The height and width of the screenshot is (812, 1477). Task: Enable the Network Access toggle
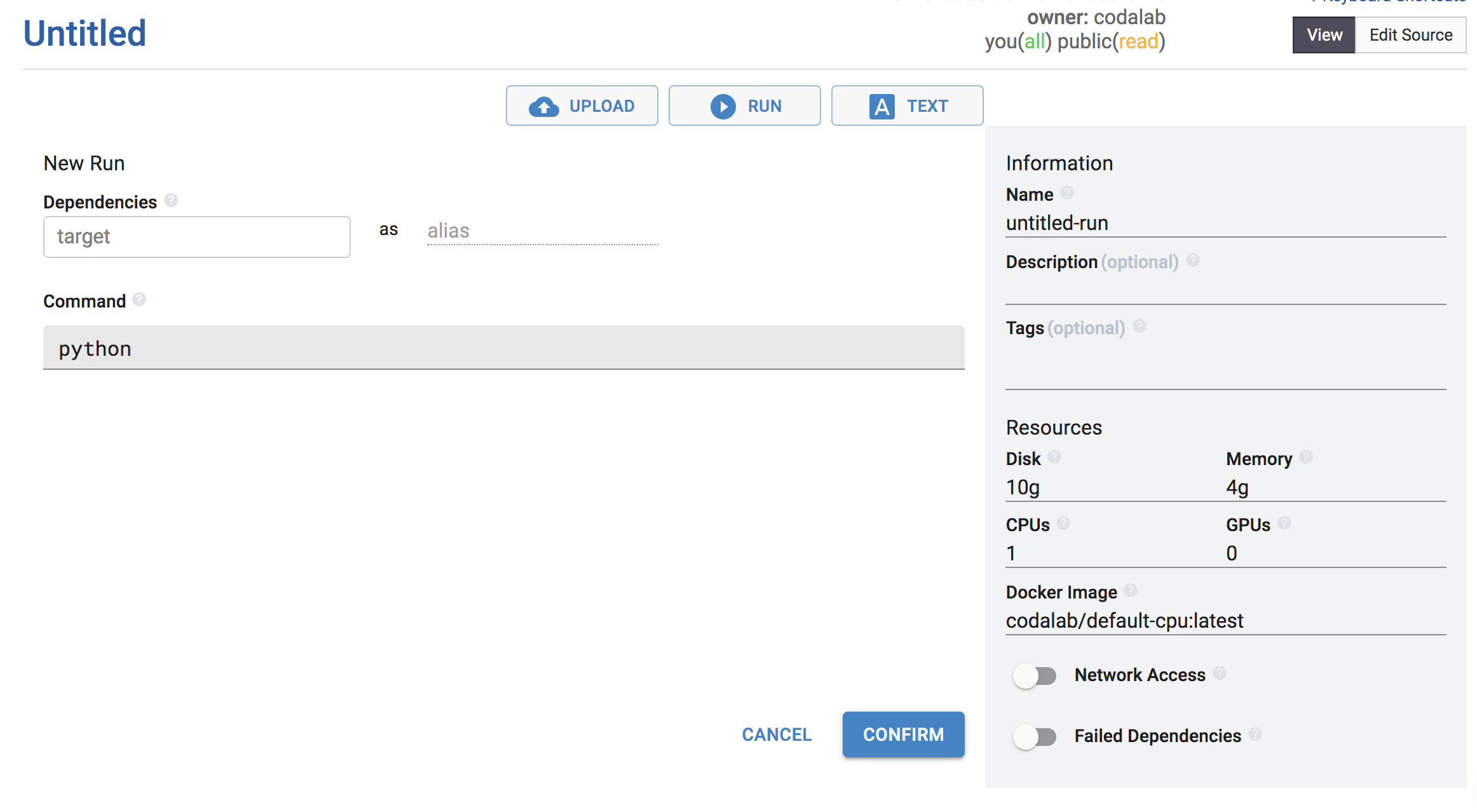click(x=1035, y=675)
